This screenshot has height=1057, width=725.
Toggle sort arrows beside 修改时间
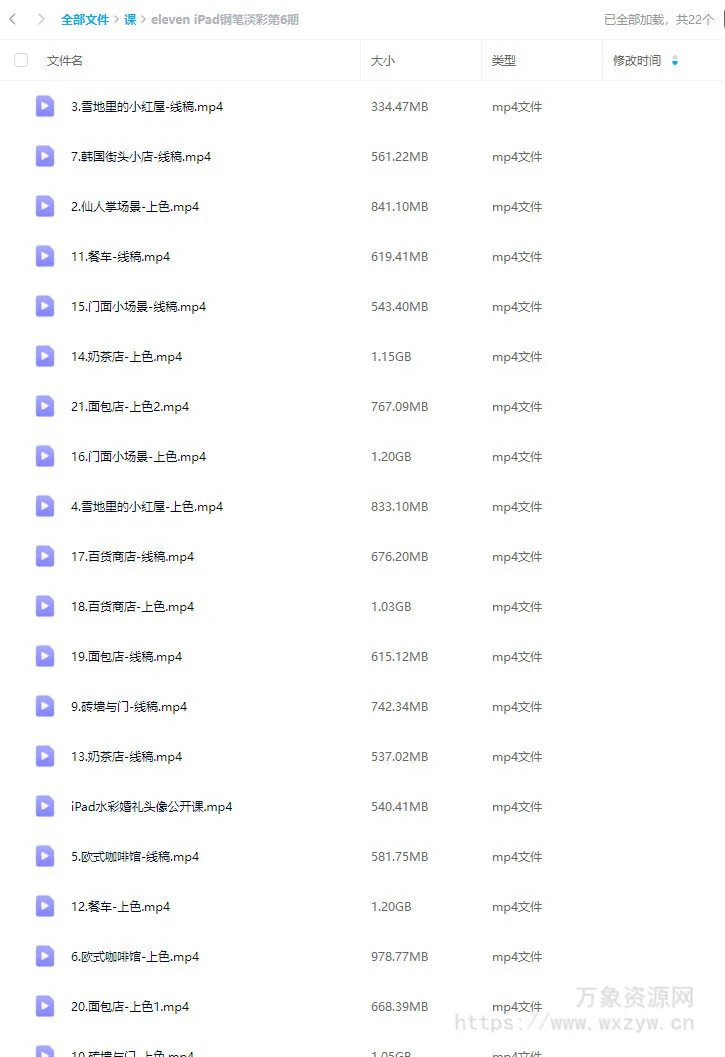(674, 61)
